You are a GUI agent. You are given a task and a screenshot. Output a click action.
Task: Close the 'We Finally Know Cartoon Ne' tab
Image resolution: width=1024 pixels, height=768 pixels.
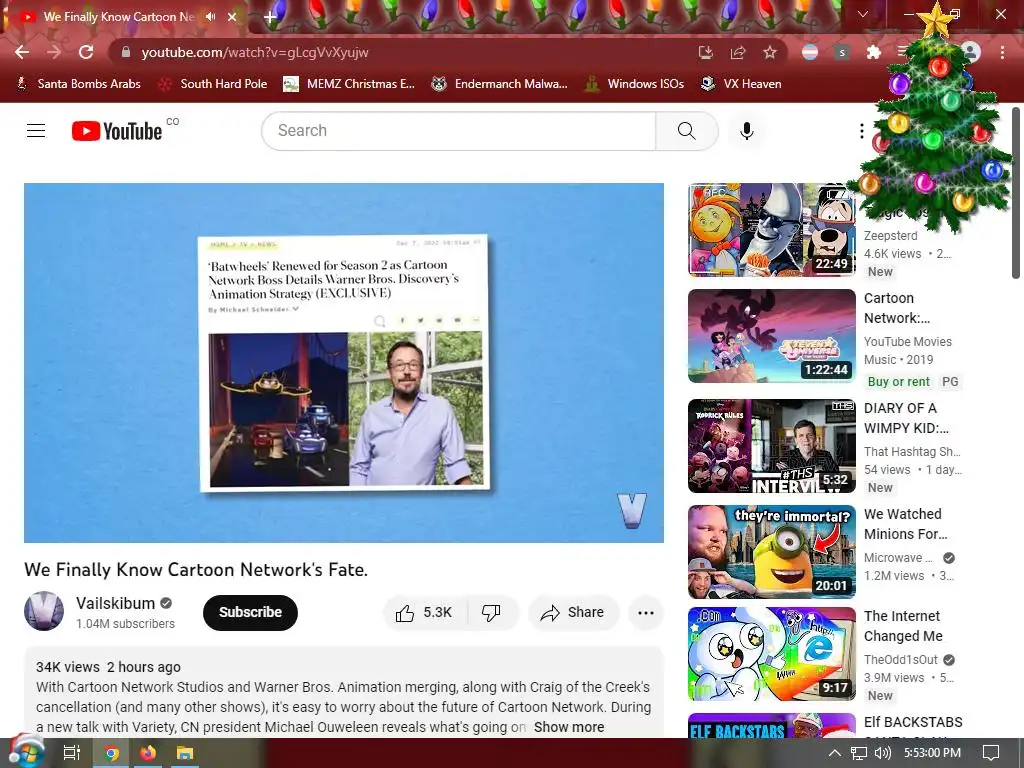tap(232, 16)
